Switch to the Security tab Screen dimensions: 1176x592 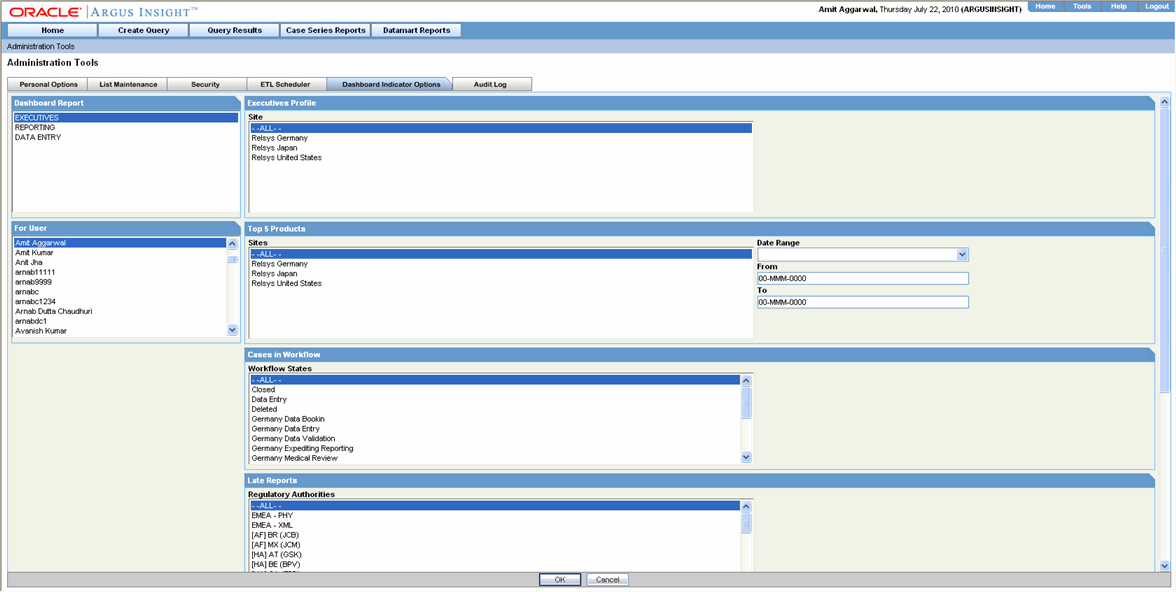[x=206, y=84]
